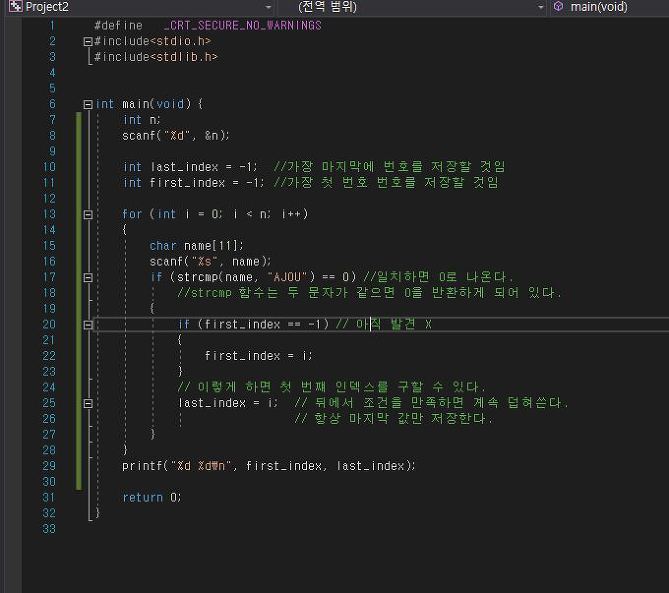
Task: Click the scanf("%d", &n) statement
Action: tap(176, 136)
